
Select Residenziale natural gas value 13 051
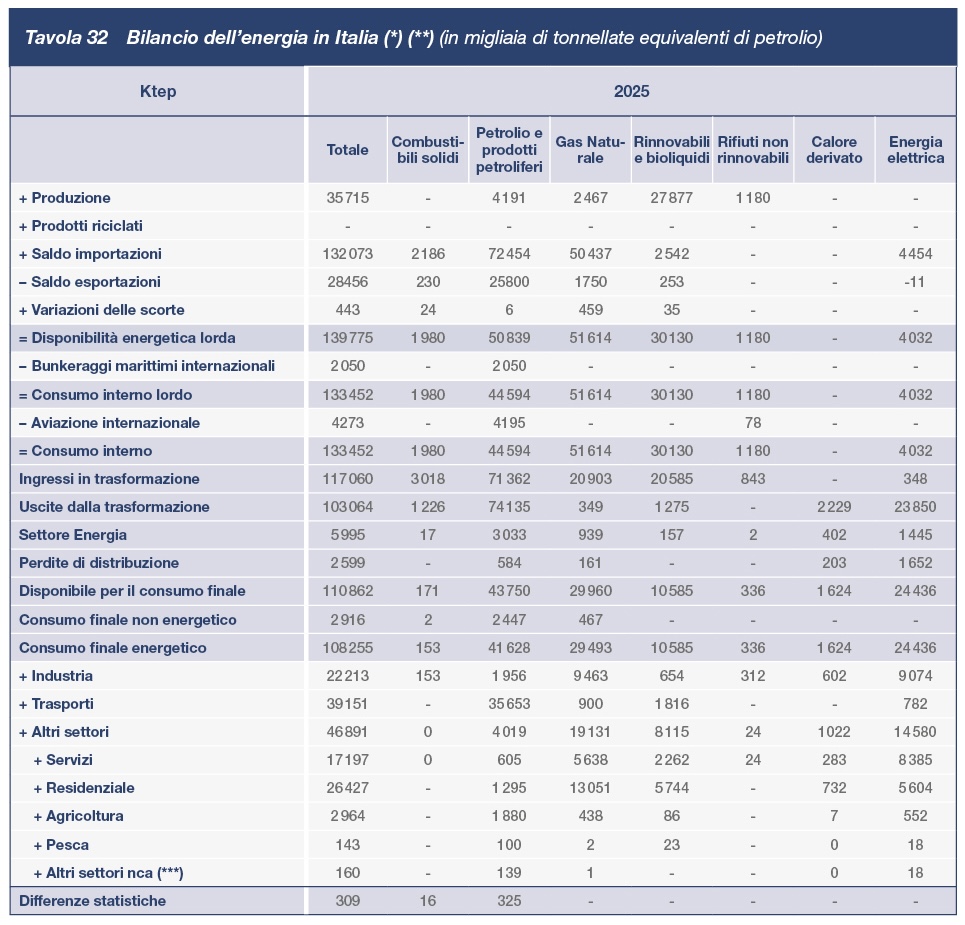click(x=590, y=788)
